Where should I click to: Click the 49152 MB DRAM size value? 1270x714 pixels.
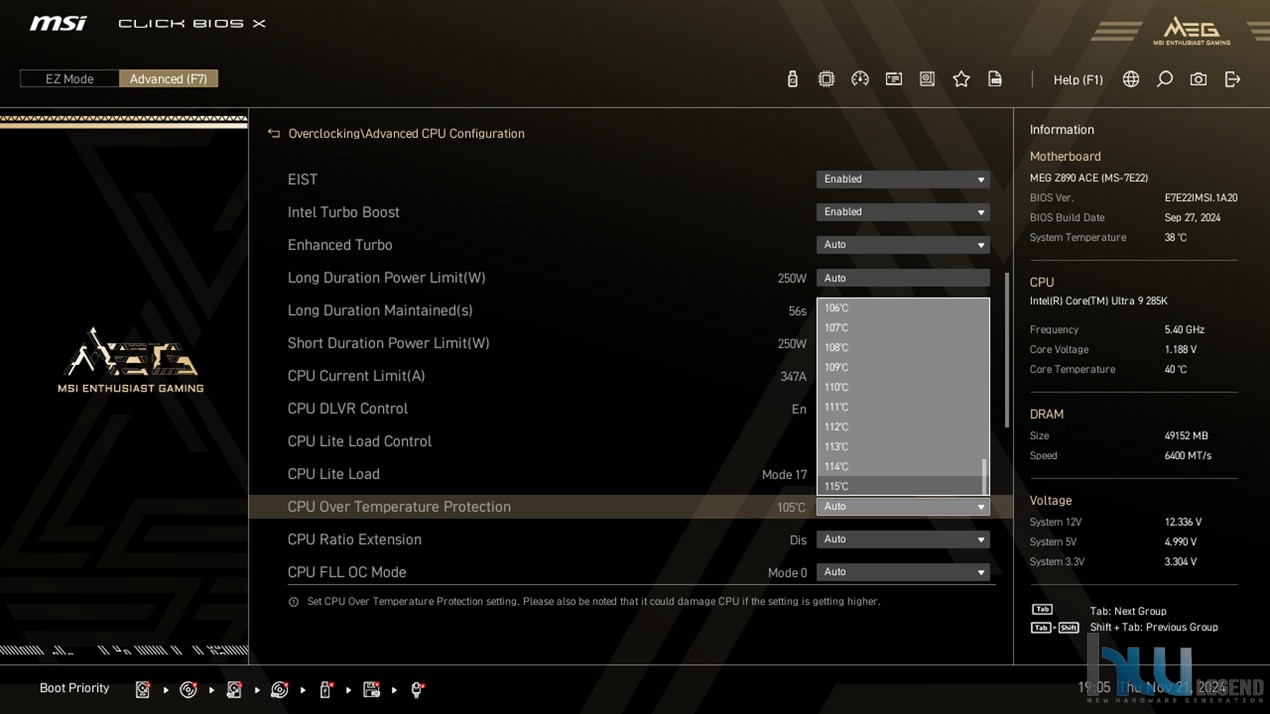click(x=1186, y=436)
